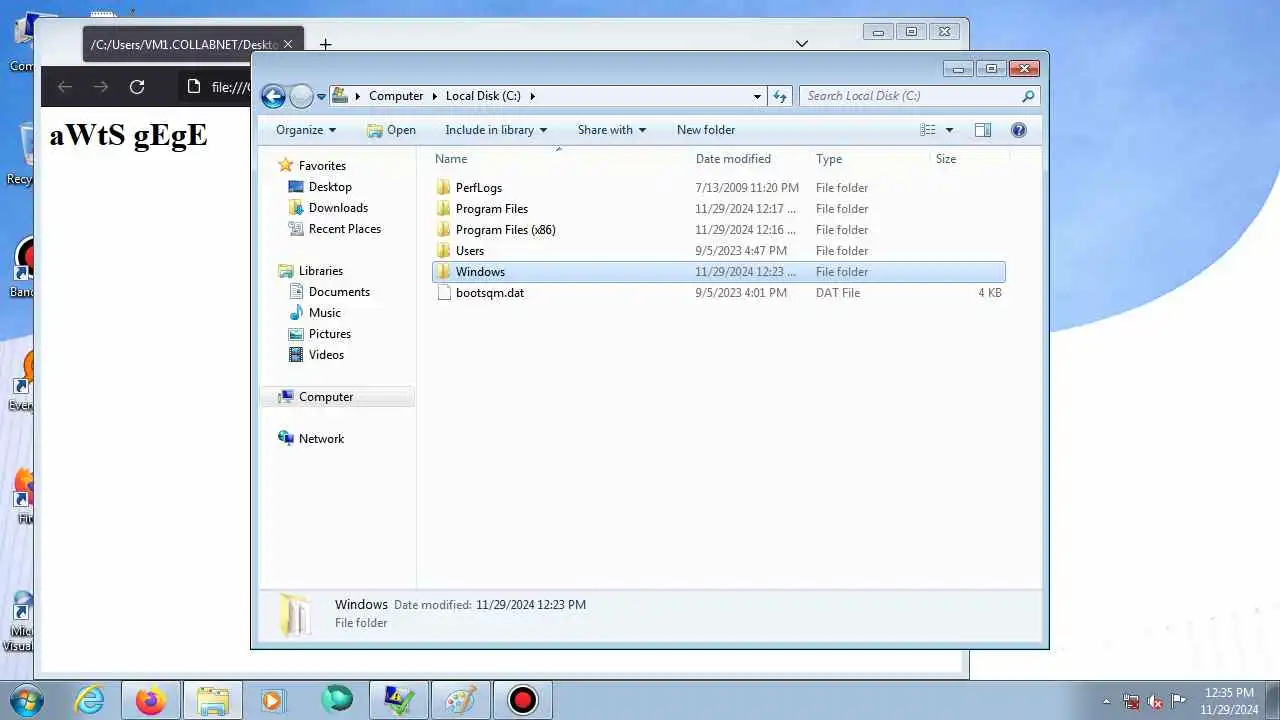
Task: Click the Change your view icon
Action: [x=928, y=130]
